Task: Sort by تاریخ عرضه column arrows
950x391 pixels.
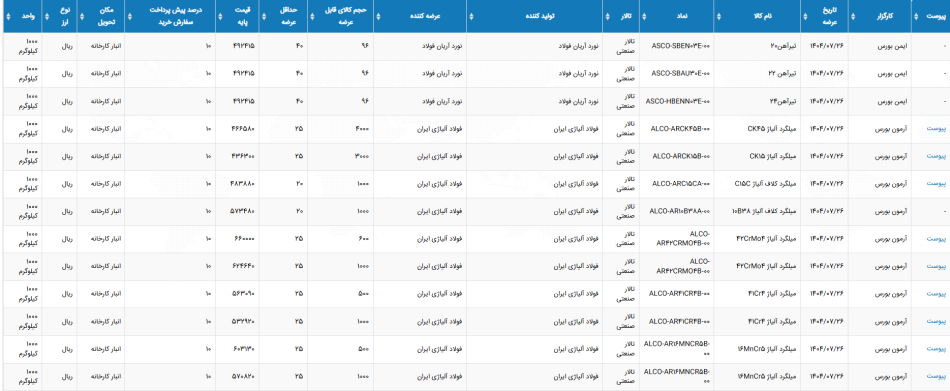Action: [x=806, y=16]
